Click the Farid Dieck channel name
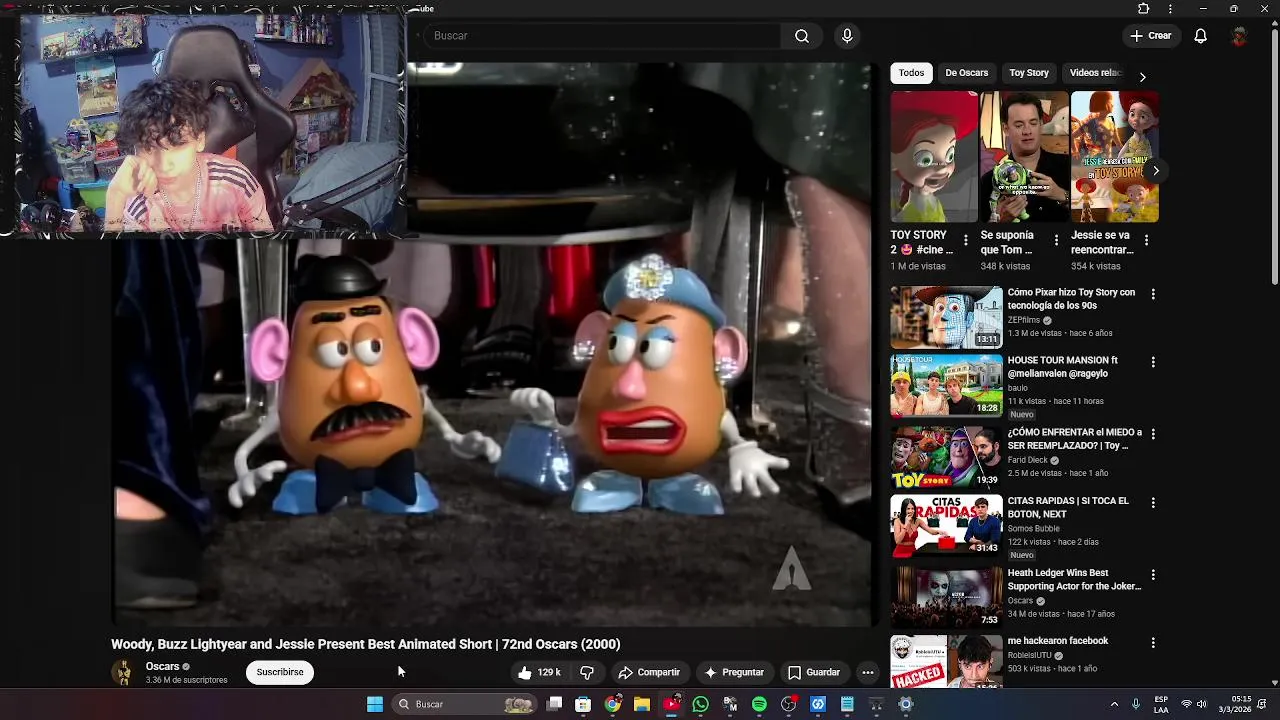 click(1027, 460)
